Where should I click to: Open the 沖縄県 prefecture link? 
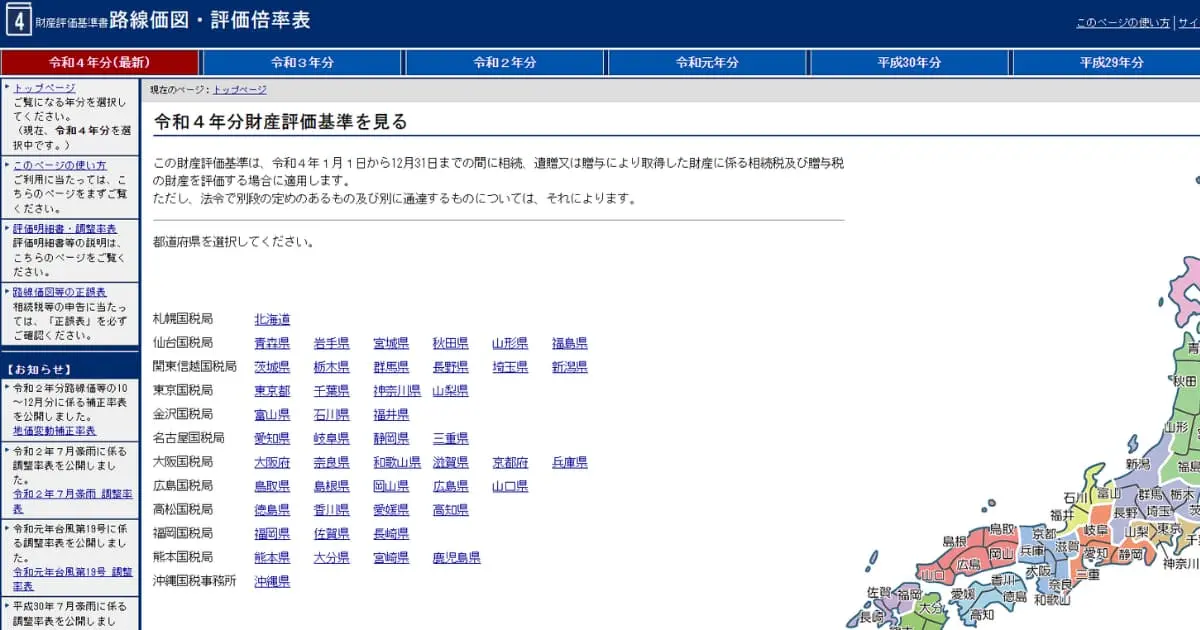(272, 581)
